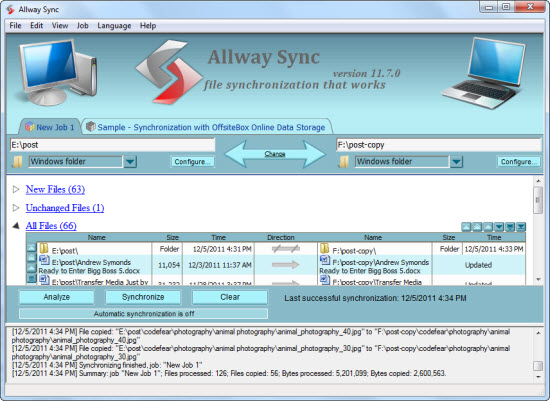
Task: Click the Synchronize button
Action: (143, 297)
